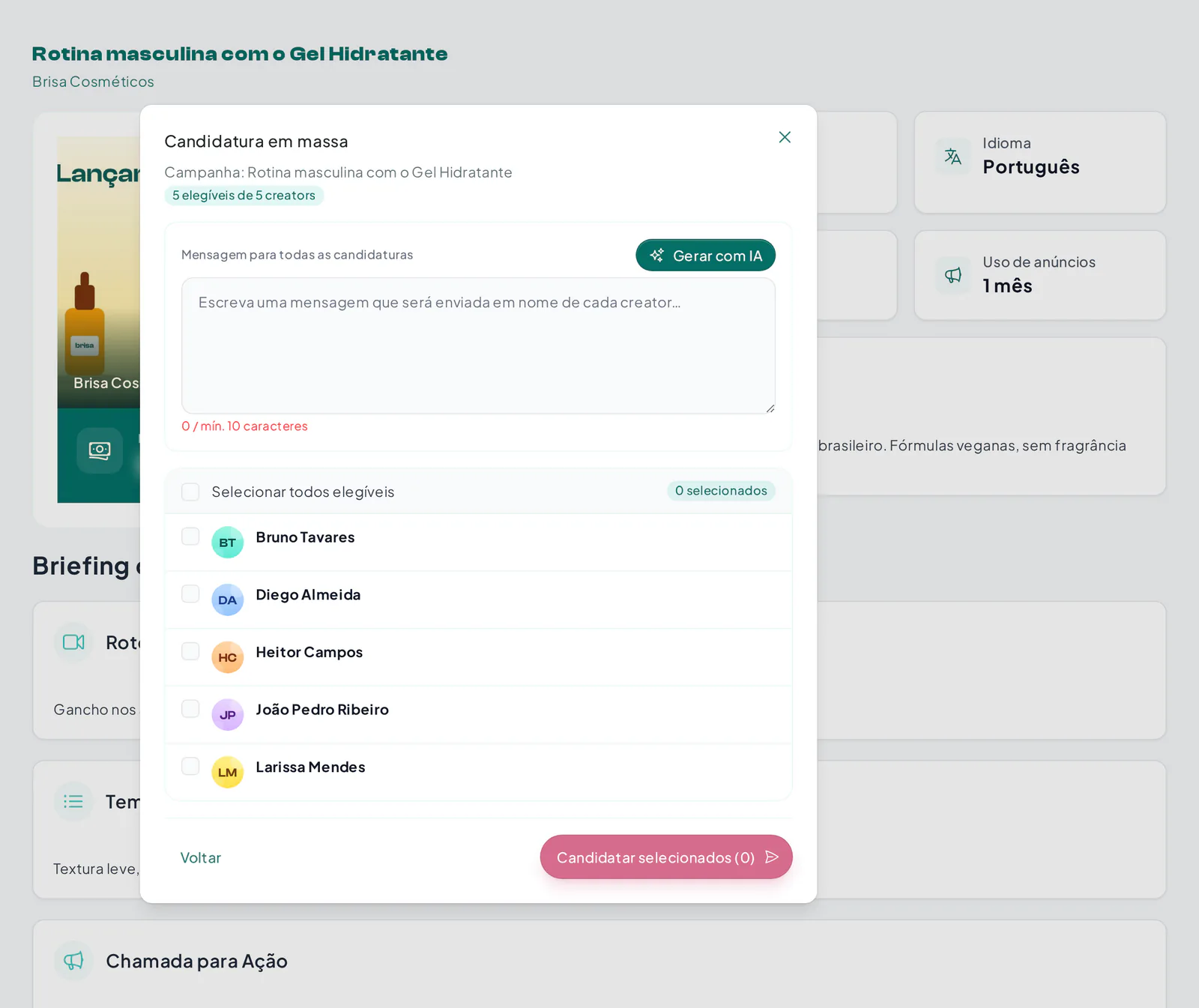Click the video camera briefing icon
Viewport: 1199px width, 1008px height.
coord(73,642)
